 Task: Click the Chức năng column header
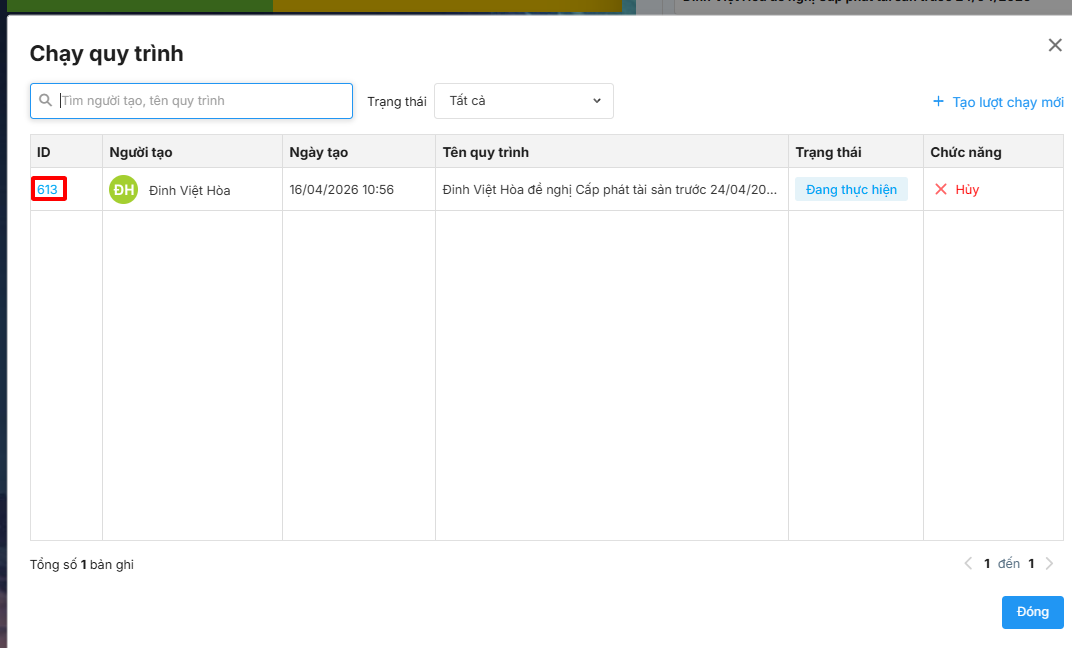(965, 152)
